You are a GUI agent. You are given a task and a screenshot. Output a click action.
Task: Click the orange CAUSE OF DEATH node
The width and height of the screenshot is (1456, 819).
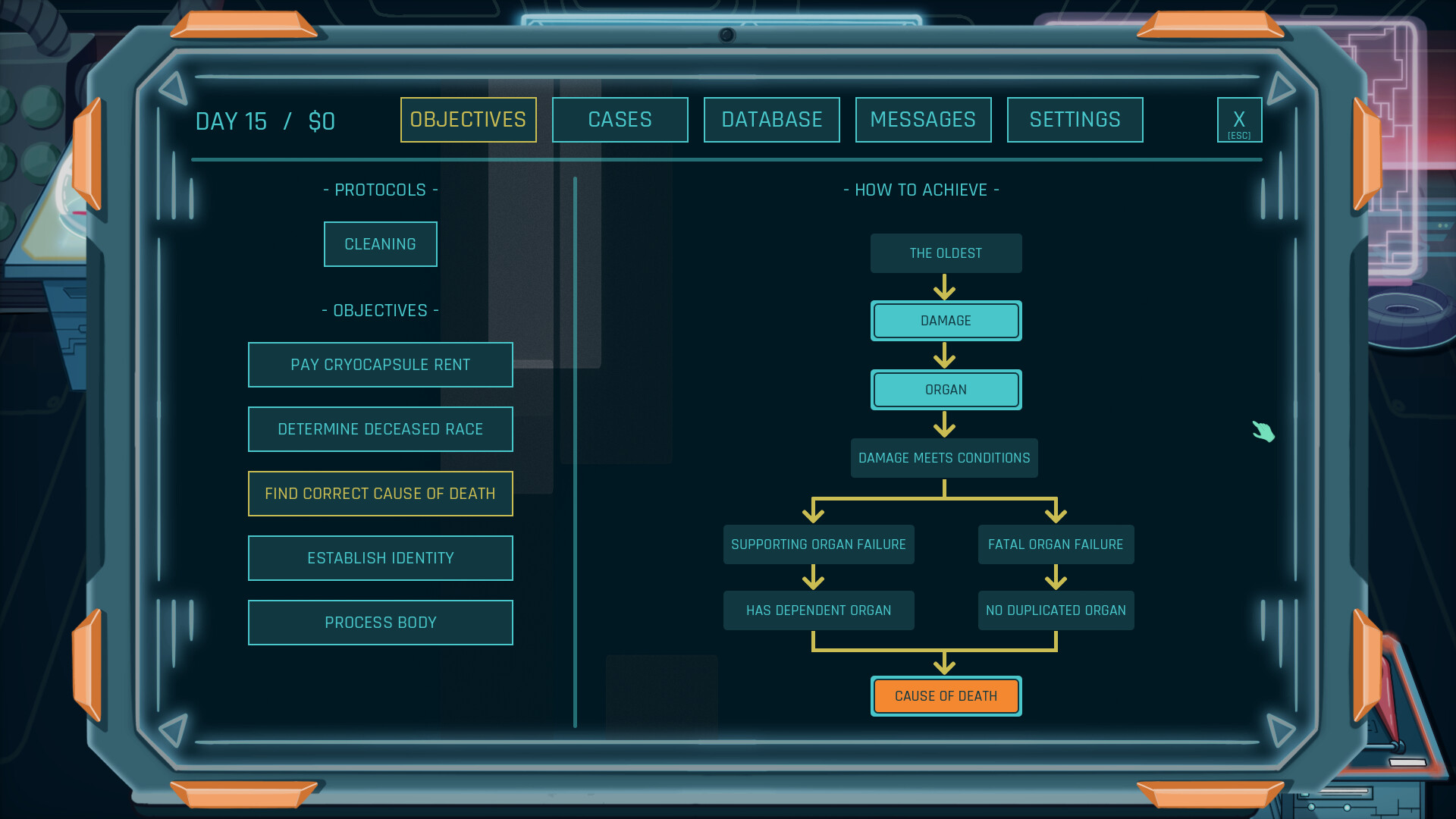946,695
